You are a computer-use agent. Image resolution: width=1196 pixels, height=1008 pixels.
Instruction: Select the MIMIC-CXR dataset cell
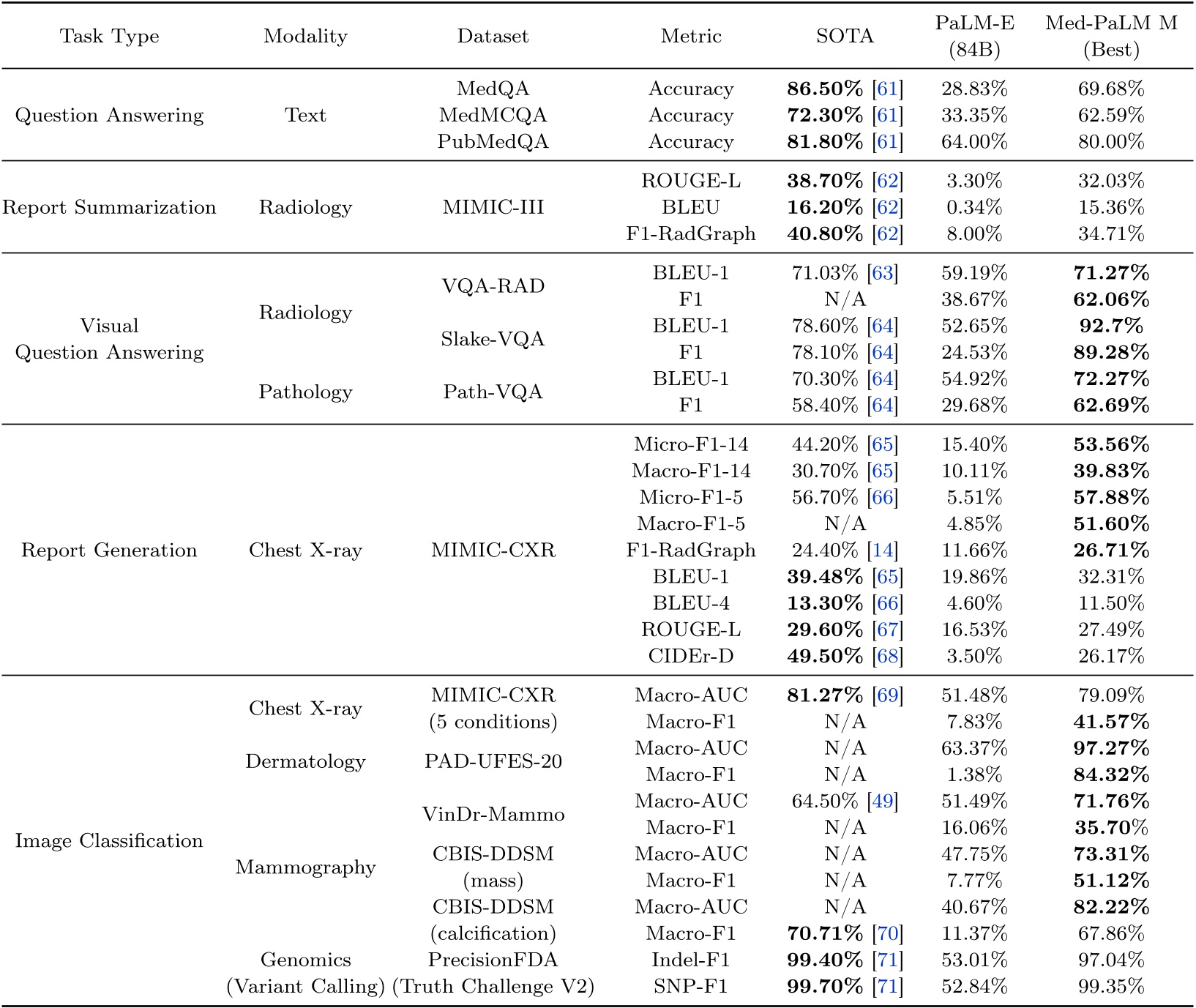tap(494, 550)
